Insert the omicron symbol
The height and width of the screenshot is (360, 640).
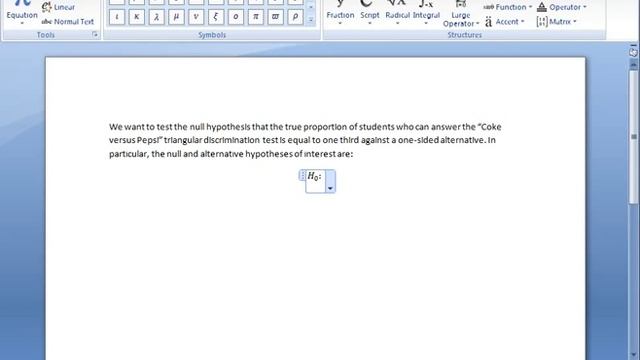236,17
